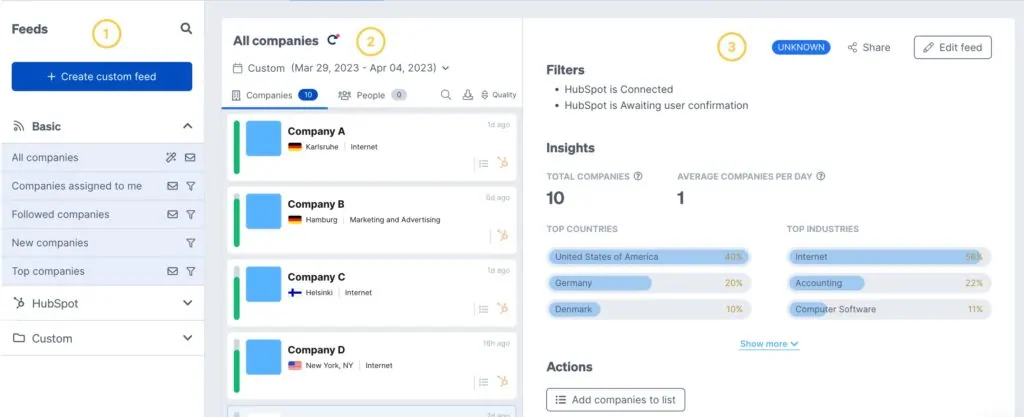Click the Computer Software industry bar
Viewport: 1024px width, 417px height.
pos(889,309)
